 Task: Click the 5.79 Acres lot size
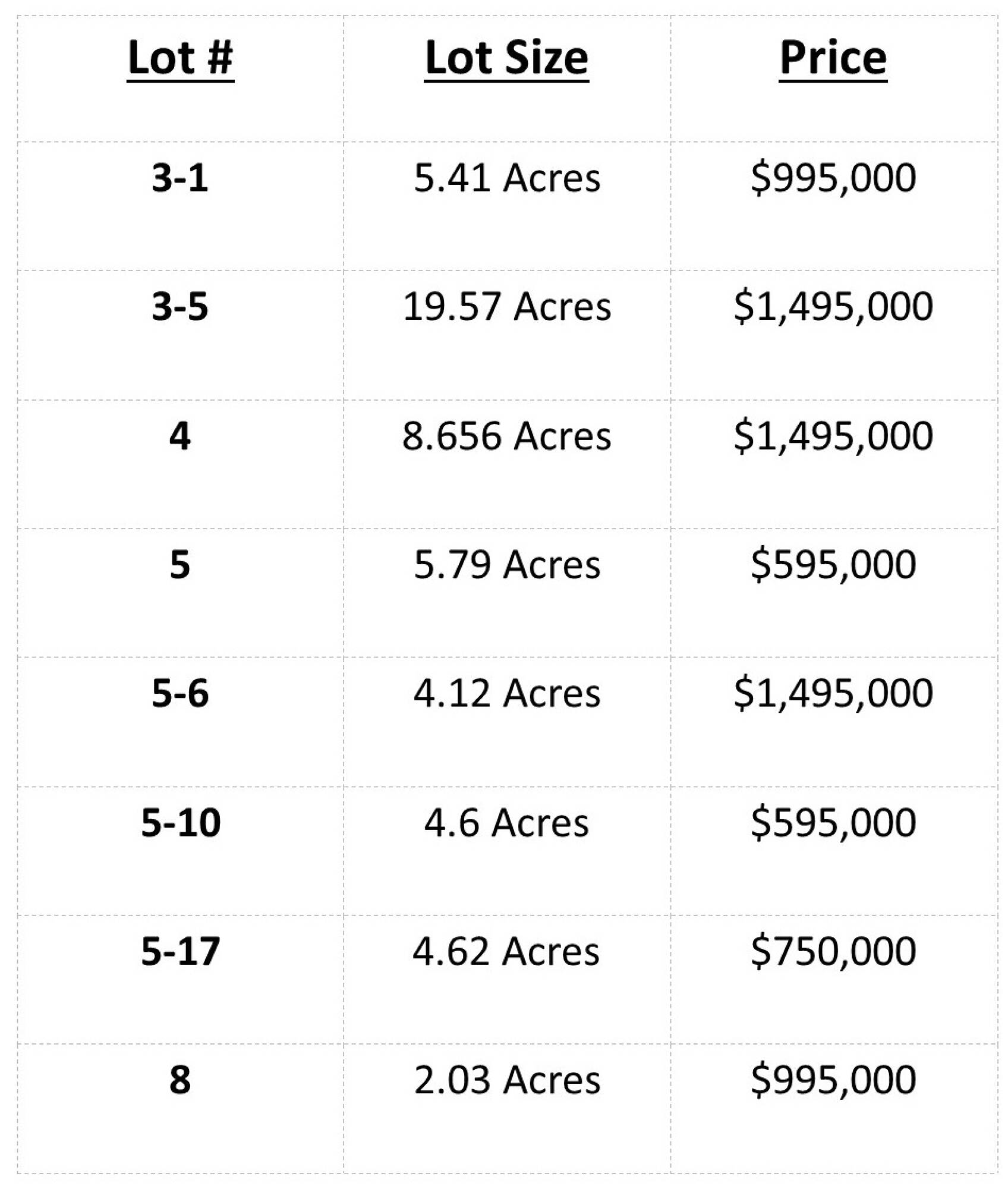(x=506, y=564)
